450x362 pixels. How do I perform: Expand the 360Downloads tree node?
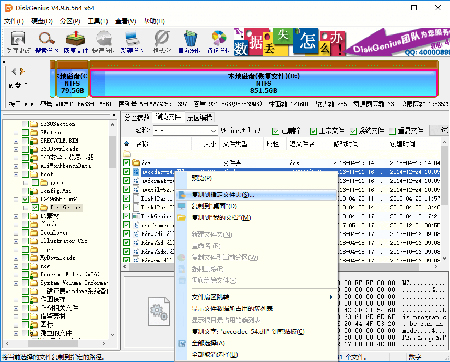[16, 149]
